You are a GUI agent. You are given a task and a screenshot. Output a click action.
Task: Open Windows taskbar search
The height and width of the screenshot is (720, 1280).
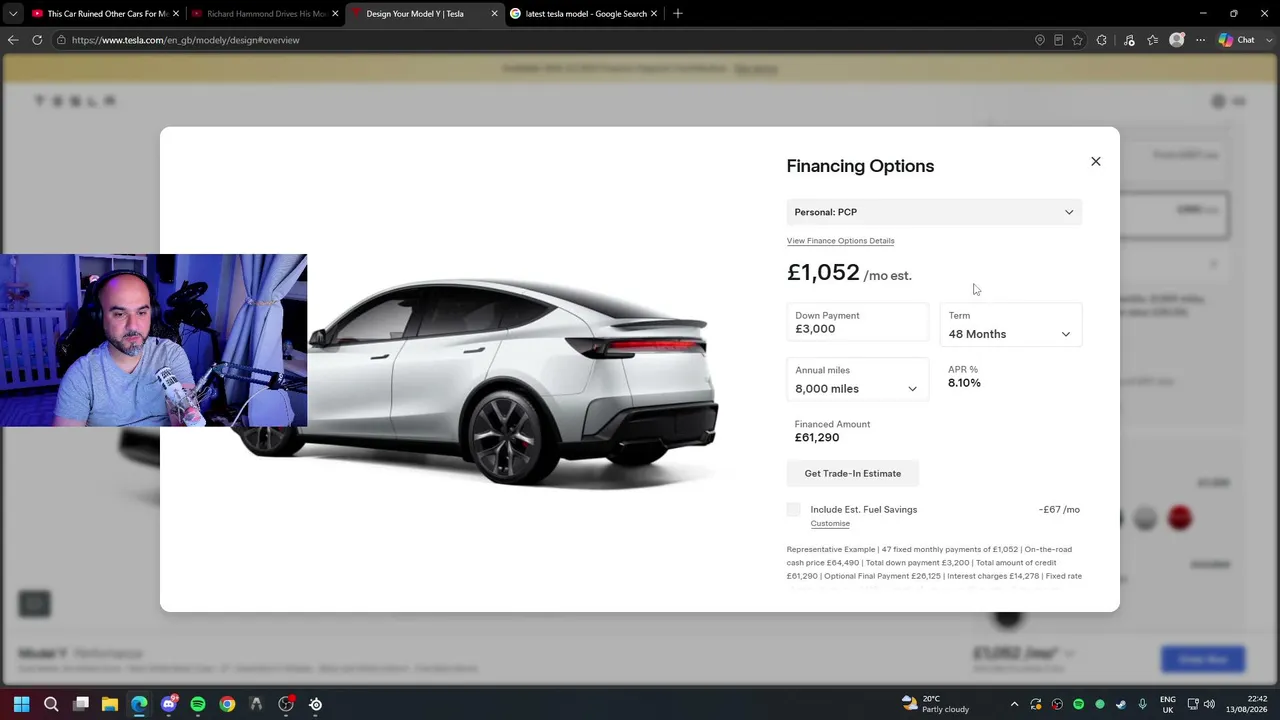(51, 704)
